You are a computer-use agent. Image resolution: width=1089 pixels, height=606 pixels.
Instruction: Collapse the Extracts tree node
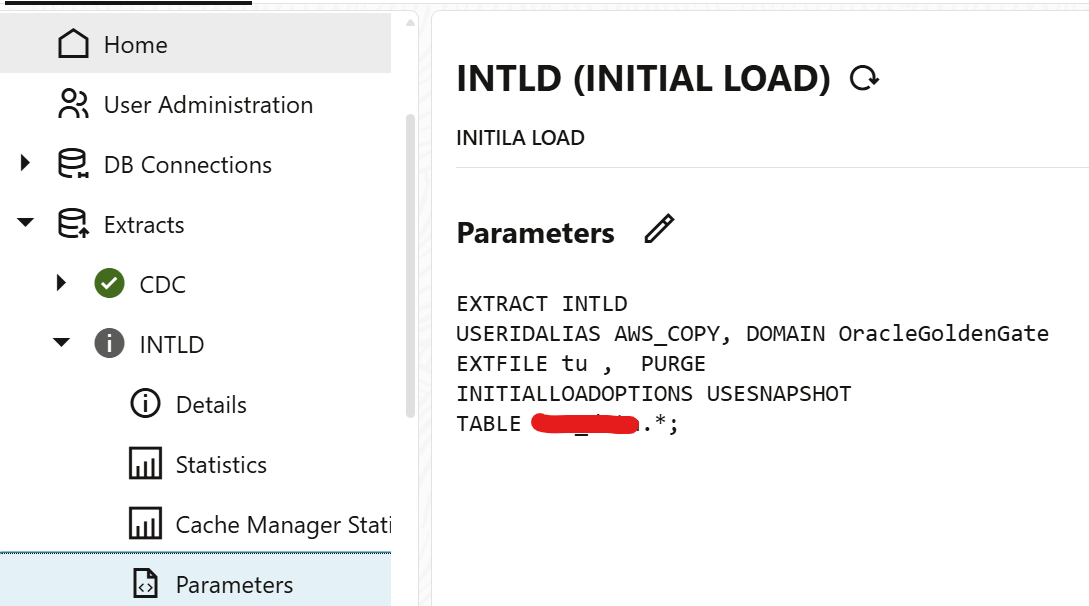(26, 223)
